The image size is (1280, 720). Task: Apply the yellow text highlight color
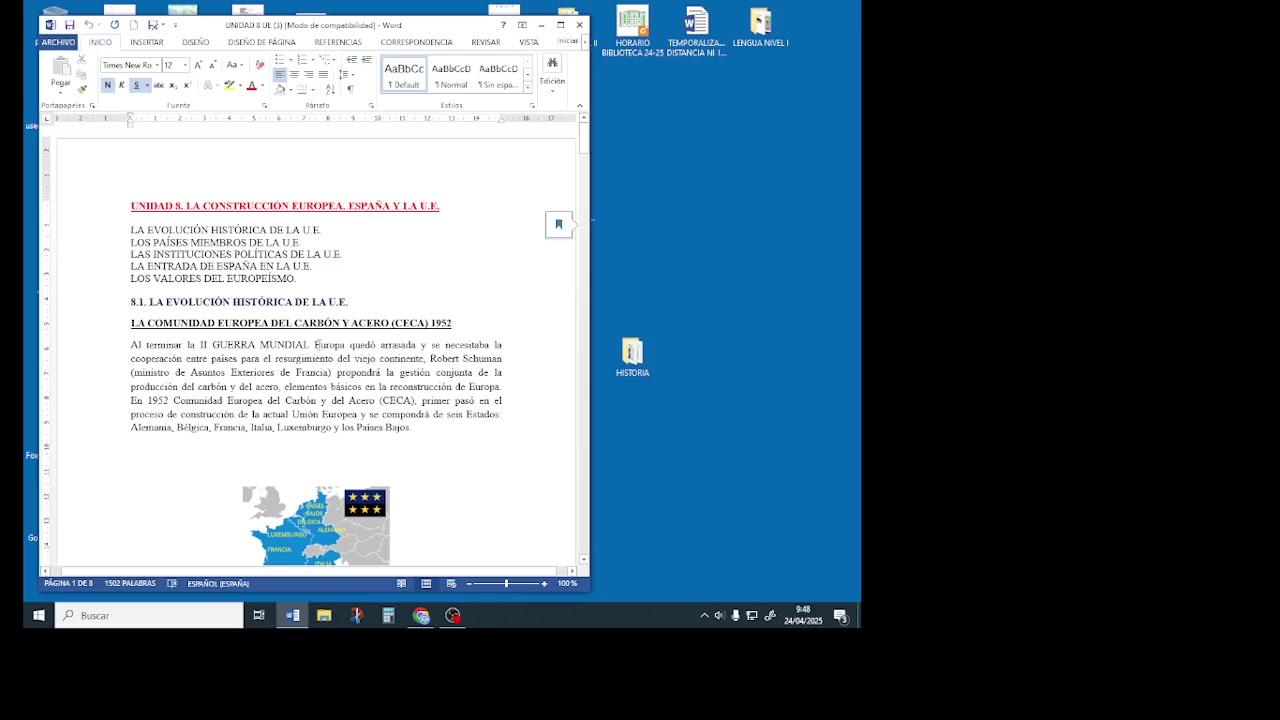click(229, 86)
